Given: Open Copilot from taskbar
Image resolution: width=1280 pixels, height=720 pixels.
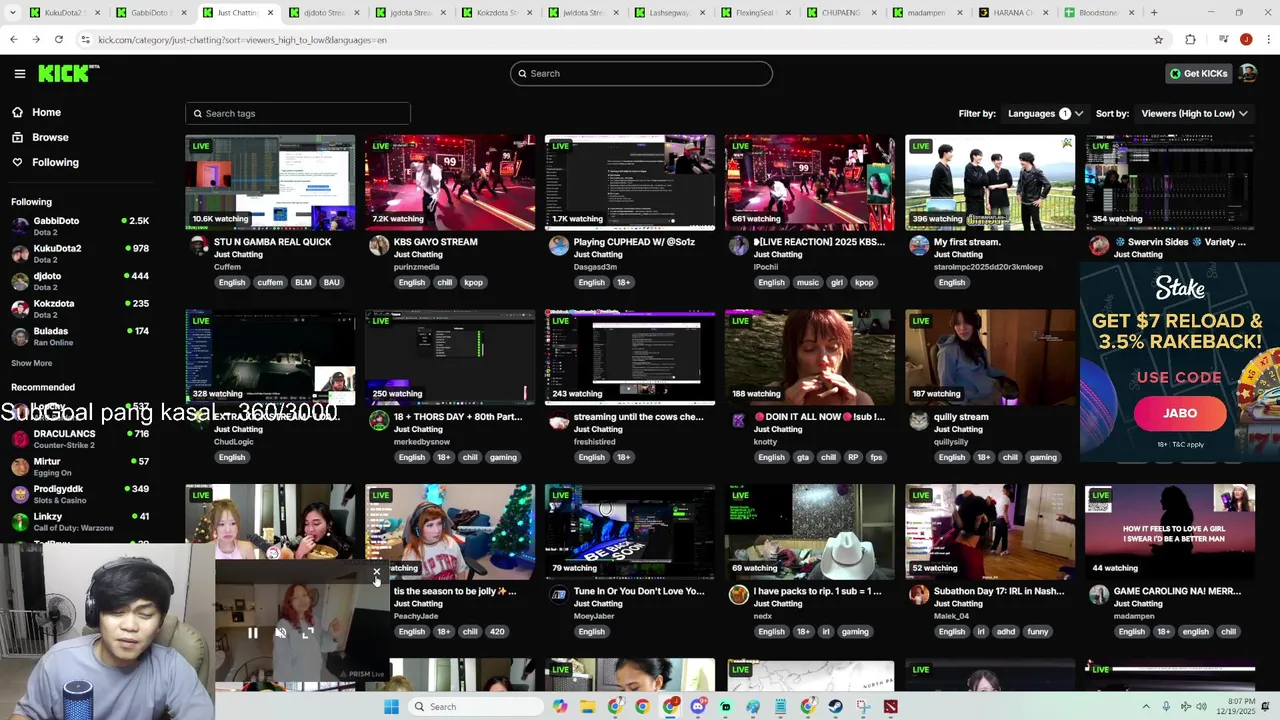Looking at the screenshot, I should pos(560,707).
